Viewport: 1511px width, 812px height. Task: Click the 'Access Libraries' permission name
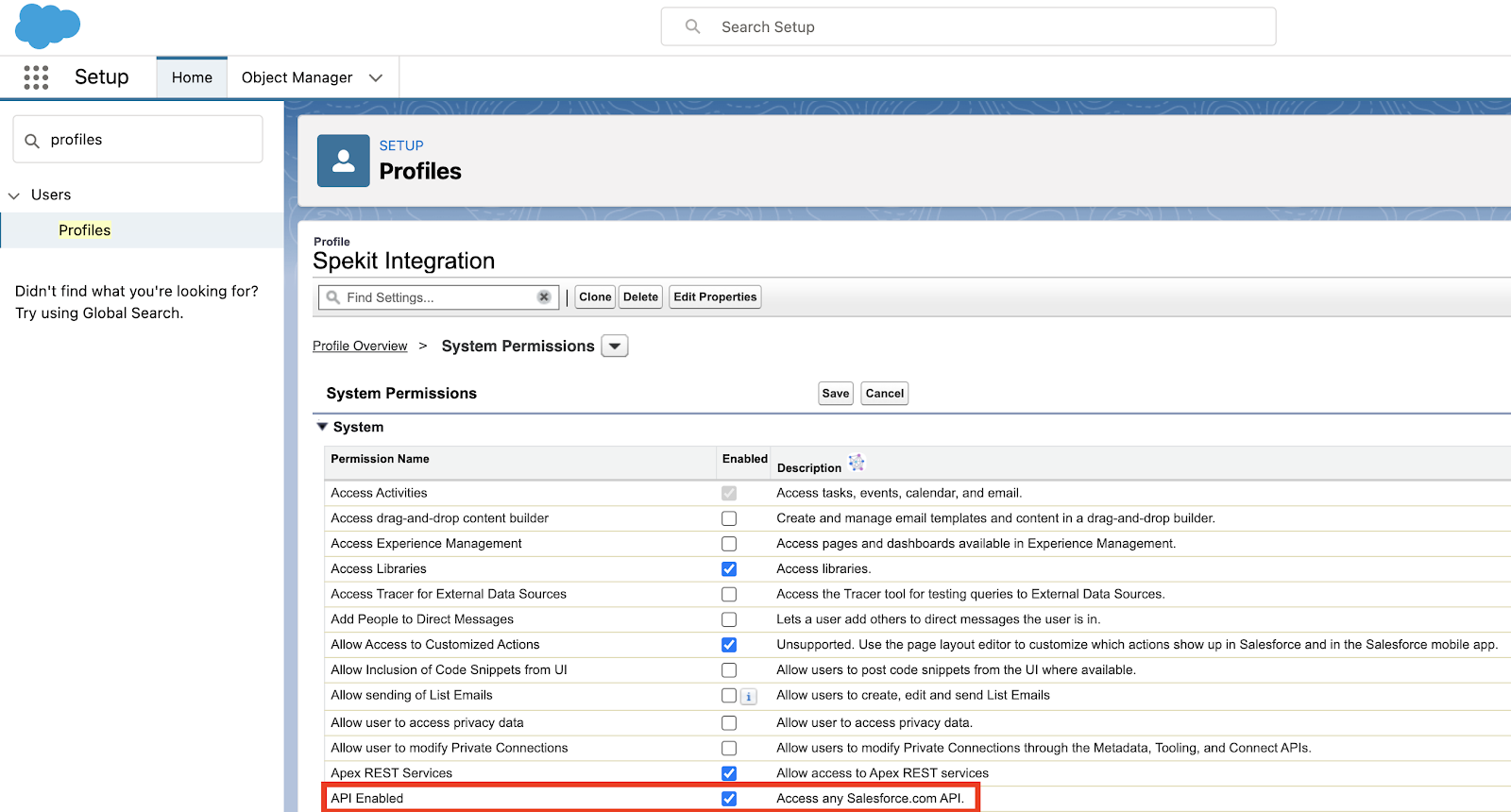(x=378, y=569)
